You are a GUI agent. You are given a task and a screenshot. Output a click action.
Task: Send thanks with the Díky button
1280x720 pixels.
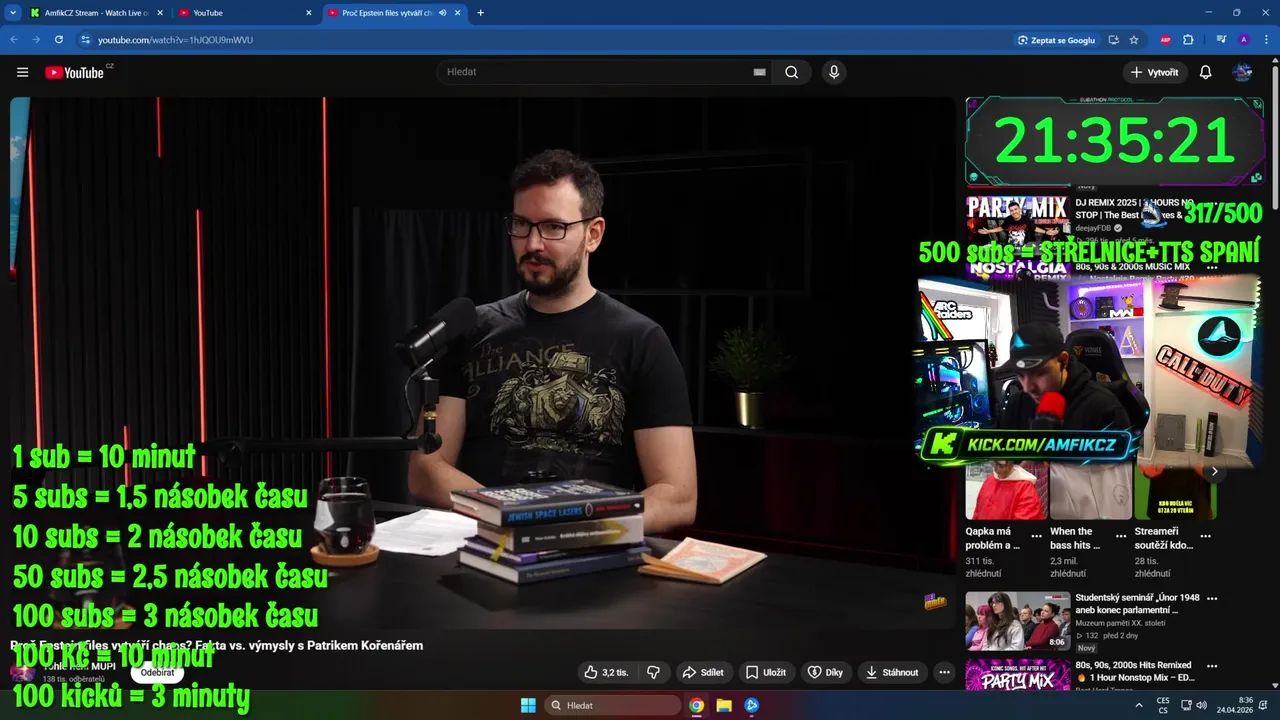(x=826, y=672)
